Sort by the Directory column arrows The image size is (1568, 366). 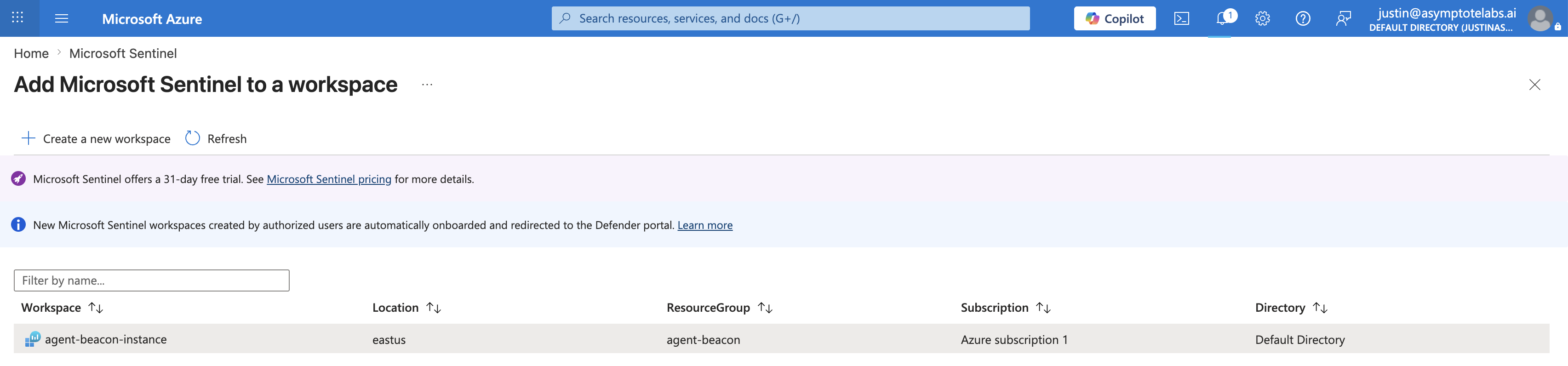click(1320, 308)
